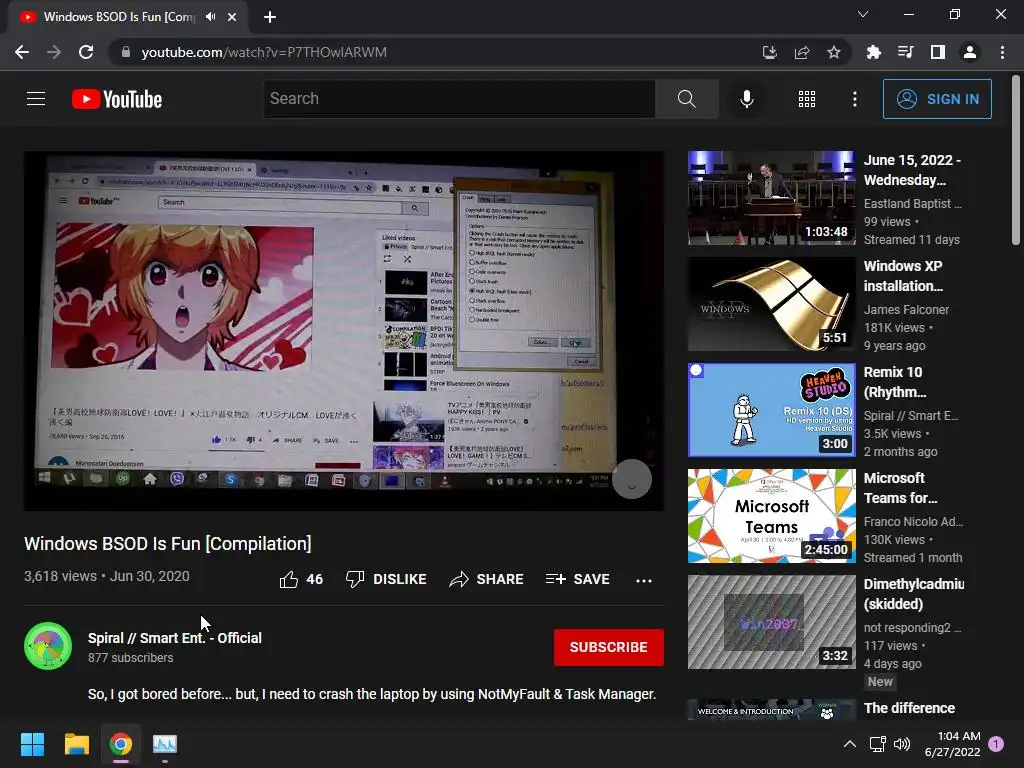This screenshot has height=768, width=1024.
Task: Open Chrome three-dot menu
Action: tap(1002, 52)
